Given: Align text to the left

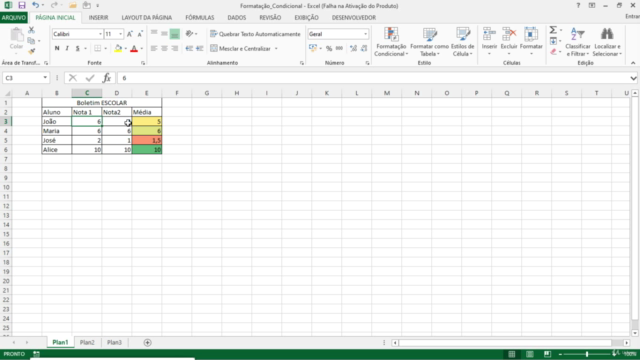Looking at the screenshot, I should 154,48.
